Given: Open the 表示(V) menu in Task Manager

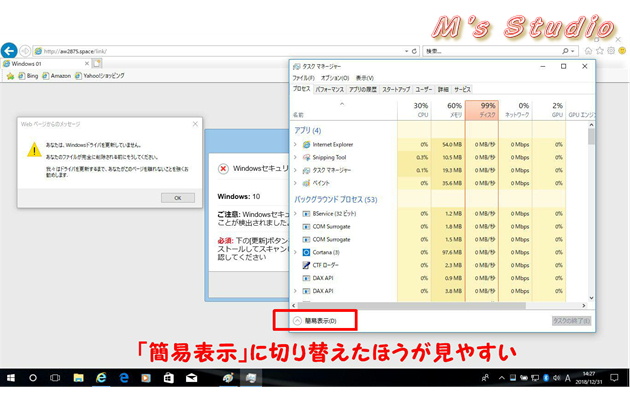Looking at the screenshot, I should (x=365, y=78).
